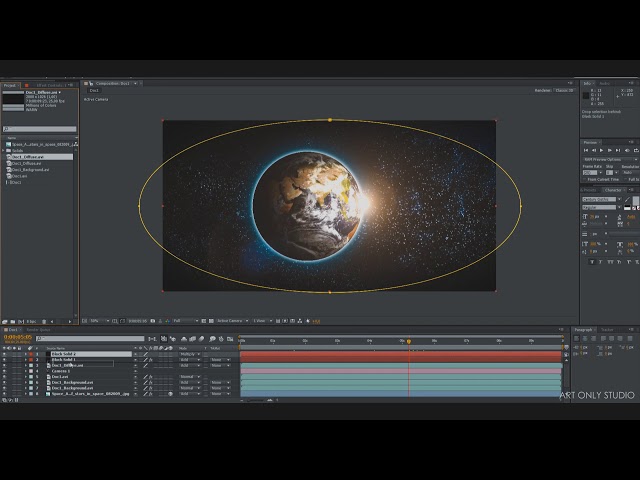Create new composition from Project panel footer
This screenshot has width=640, height=480.
[x=21, y=322]
